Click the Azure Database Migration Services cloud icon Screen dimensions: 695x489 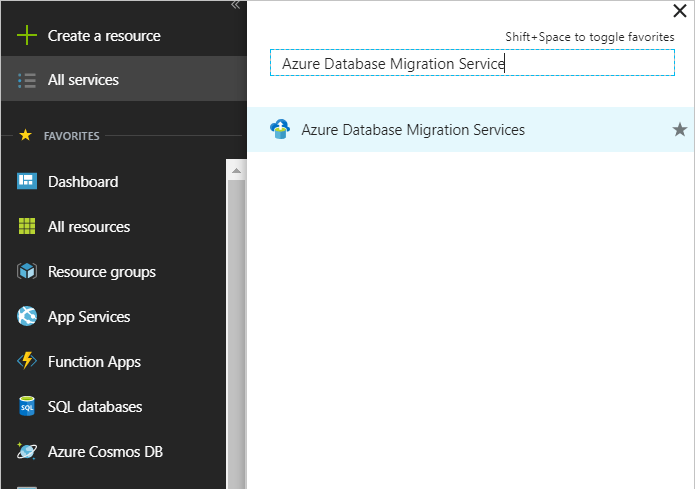pos(280,129)
